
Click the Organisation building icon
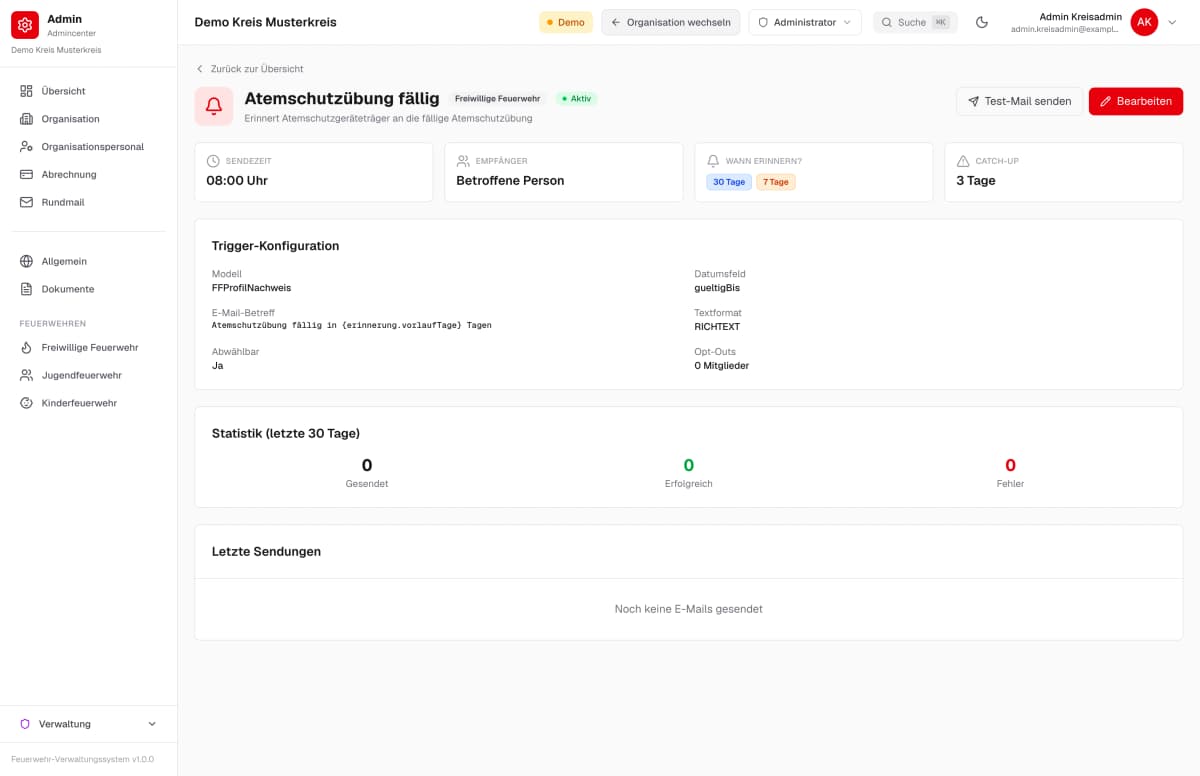point(26,119)
